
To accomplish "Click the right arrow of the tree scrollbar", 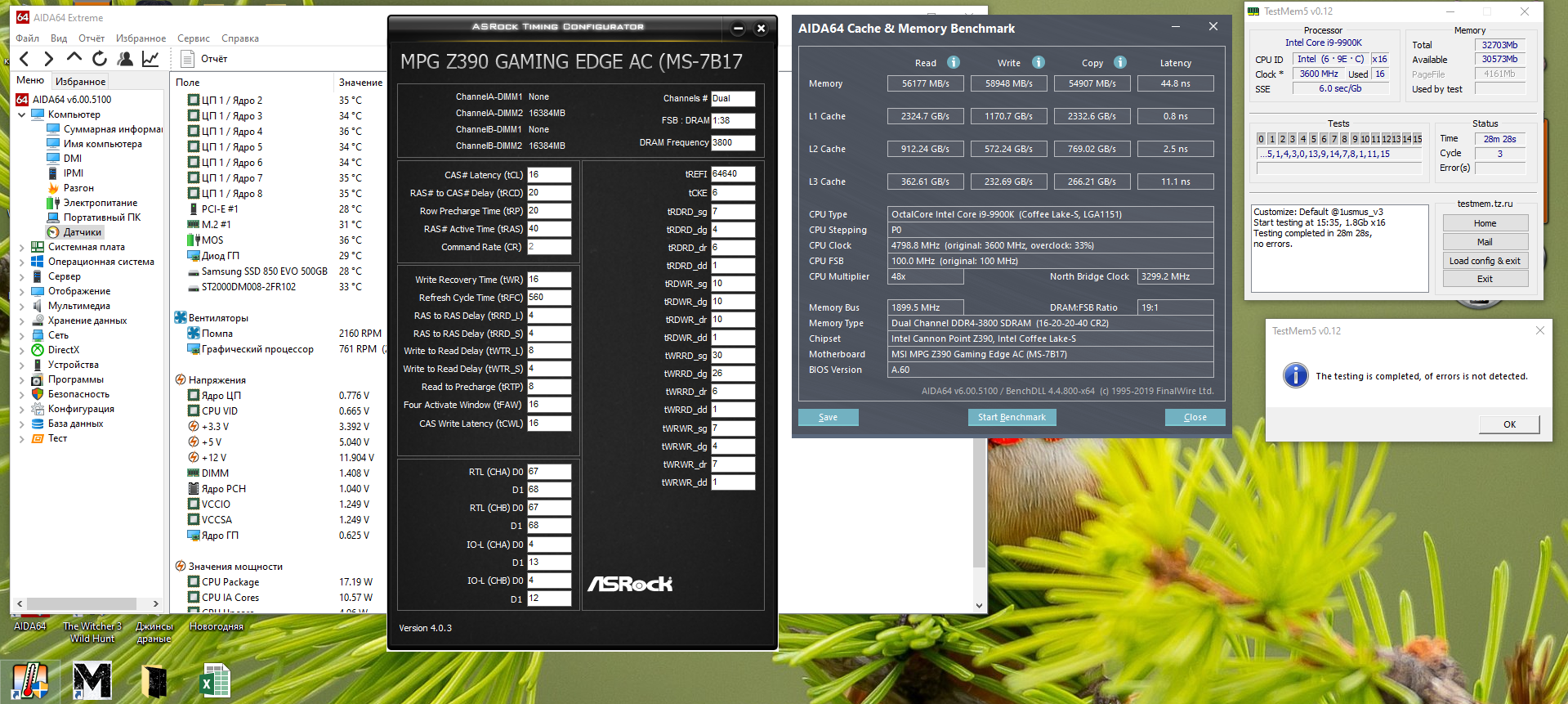I will [156, 604].
